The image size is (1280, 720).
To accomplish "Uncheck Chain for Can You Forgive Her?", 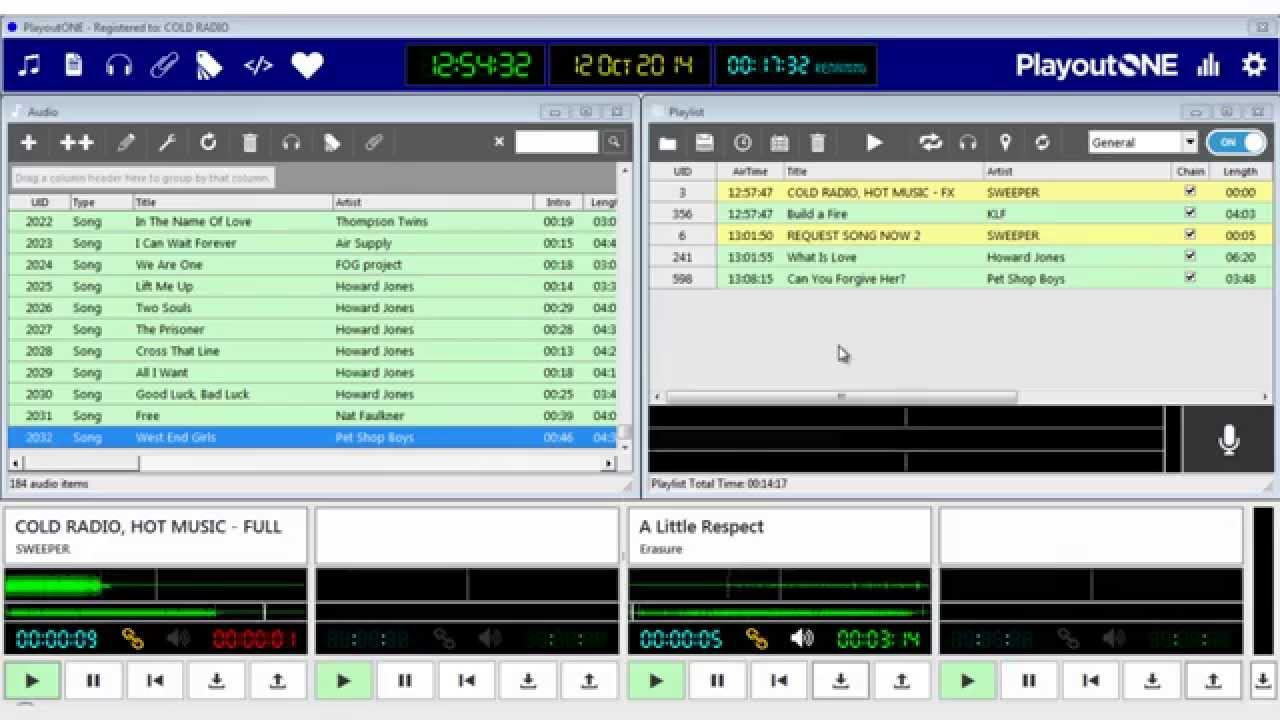I will [1190, 278].
